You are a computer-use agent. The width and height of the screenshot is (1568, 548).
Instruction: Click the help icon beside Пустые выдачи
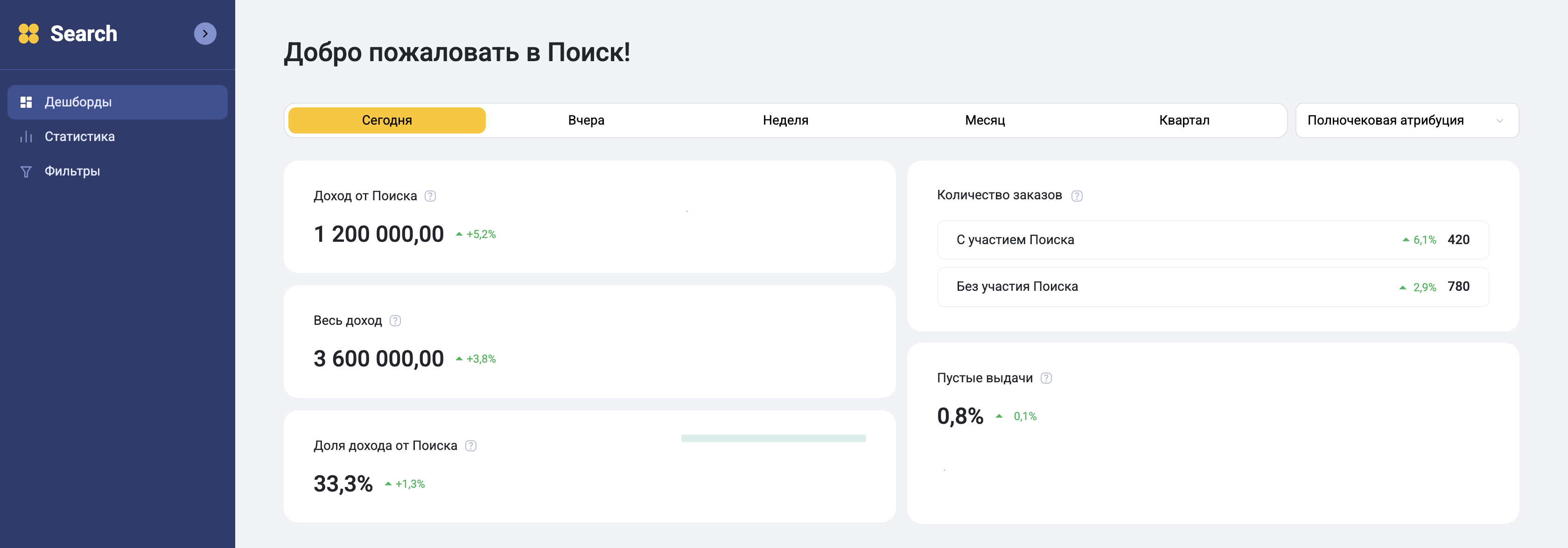[x=1046, y=378]
